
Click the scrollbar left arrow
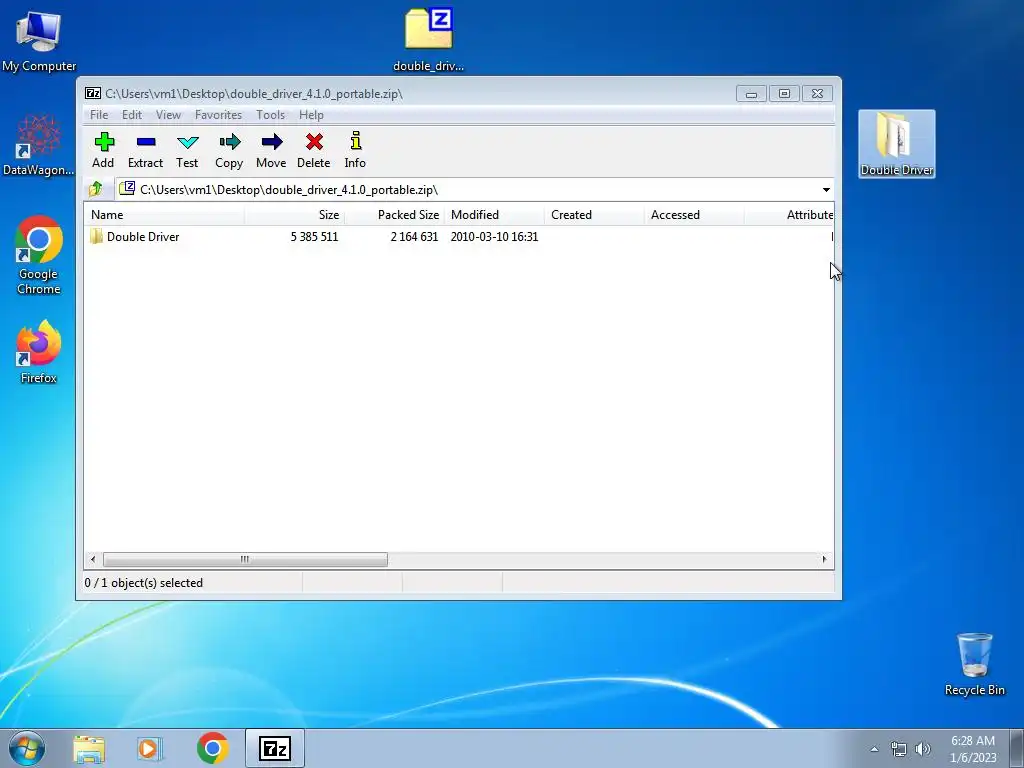point(93,560)
